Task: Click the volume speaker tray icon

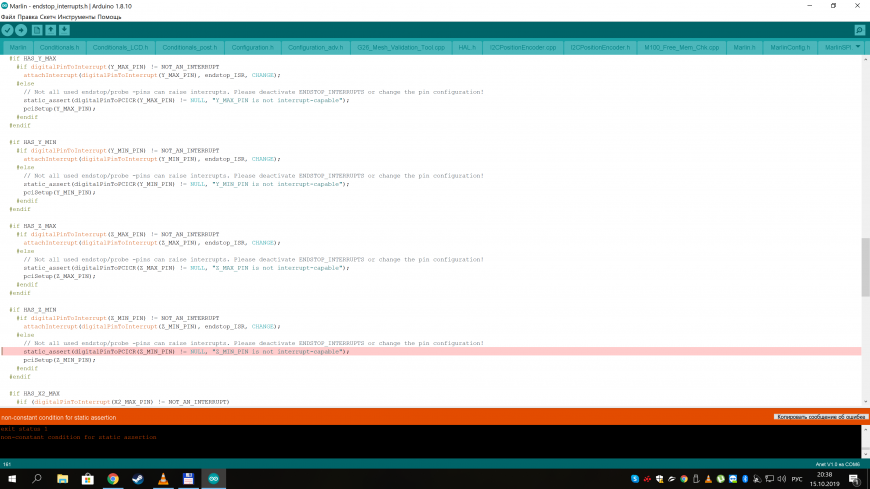Action: tap(782, 479)
